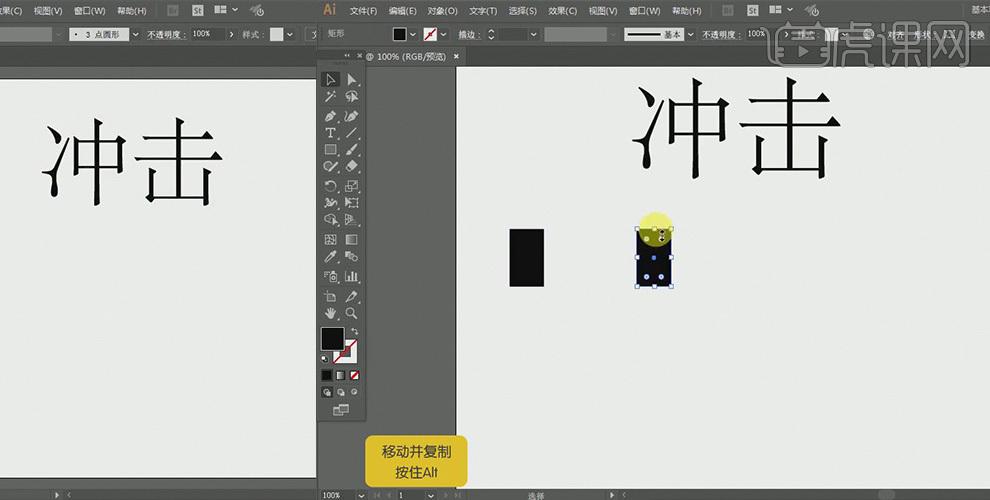Reset to default fill and stroke
This screenshot has height=500, width=990.
click(325, 359)
